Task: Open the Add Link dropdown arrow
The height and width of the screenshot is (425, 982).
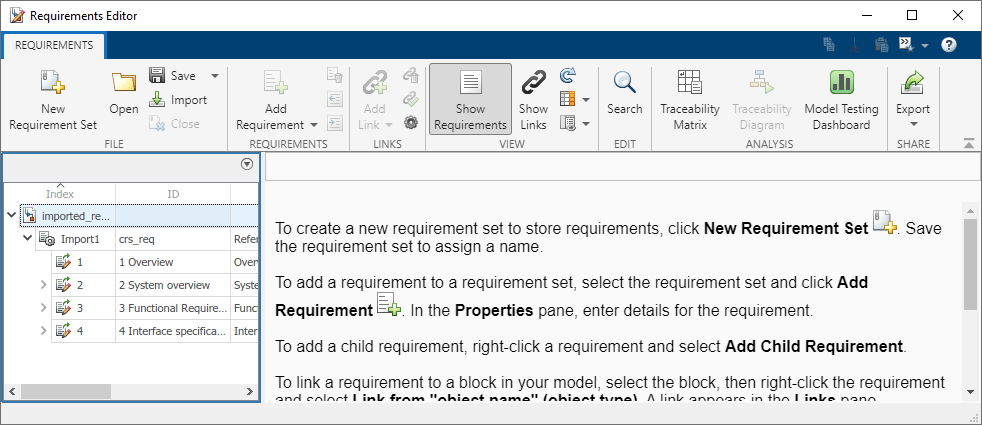Action: pos(389,125)
